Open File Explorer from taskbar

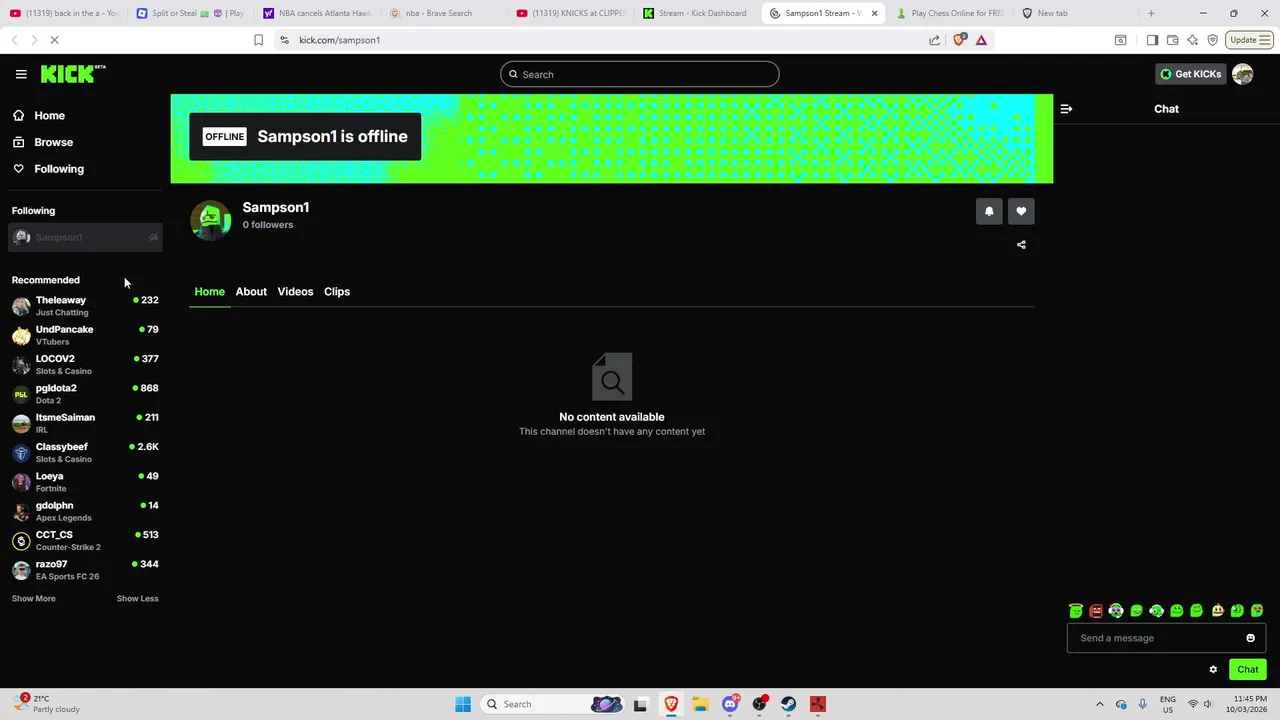click(700, 704)
